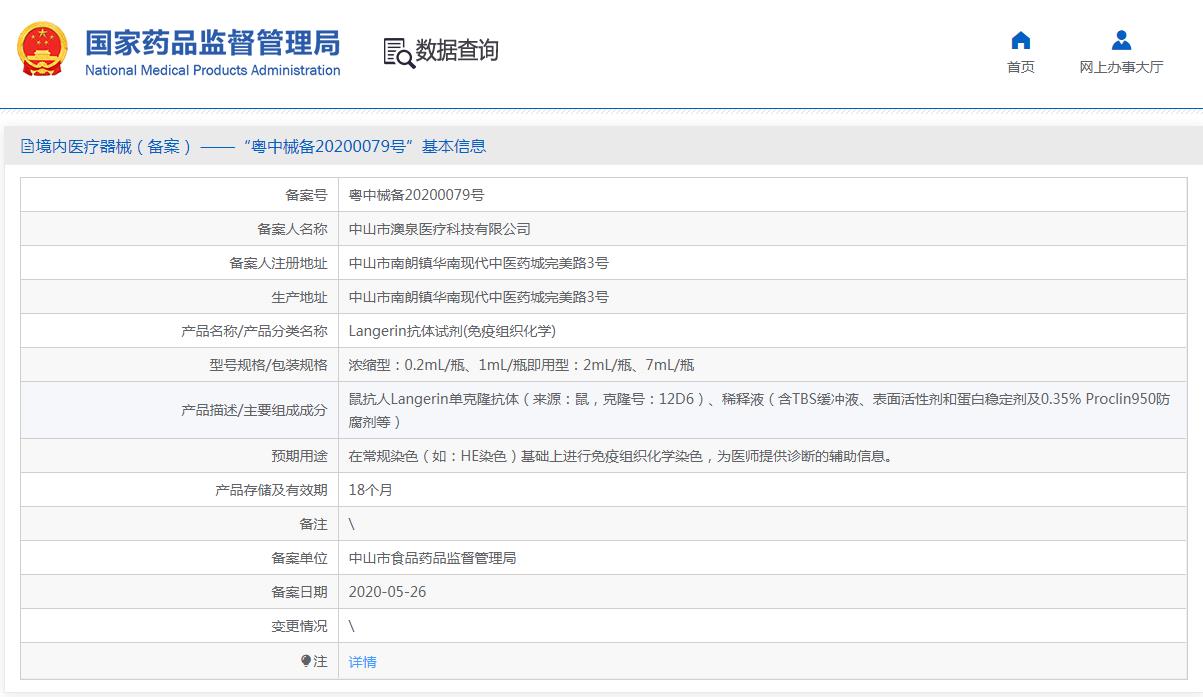Click National Medical Products Administration subtitle
Viewport: 1203px width, 697px height.
212,71
